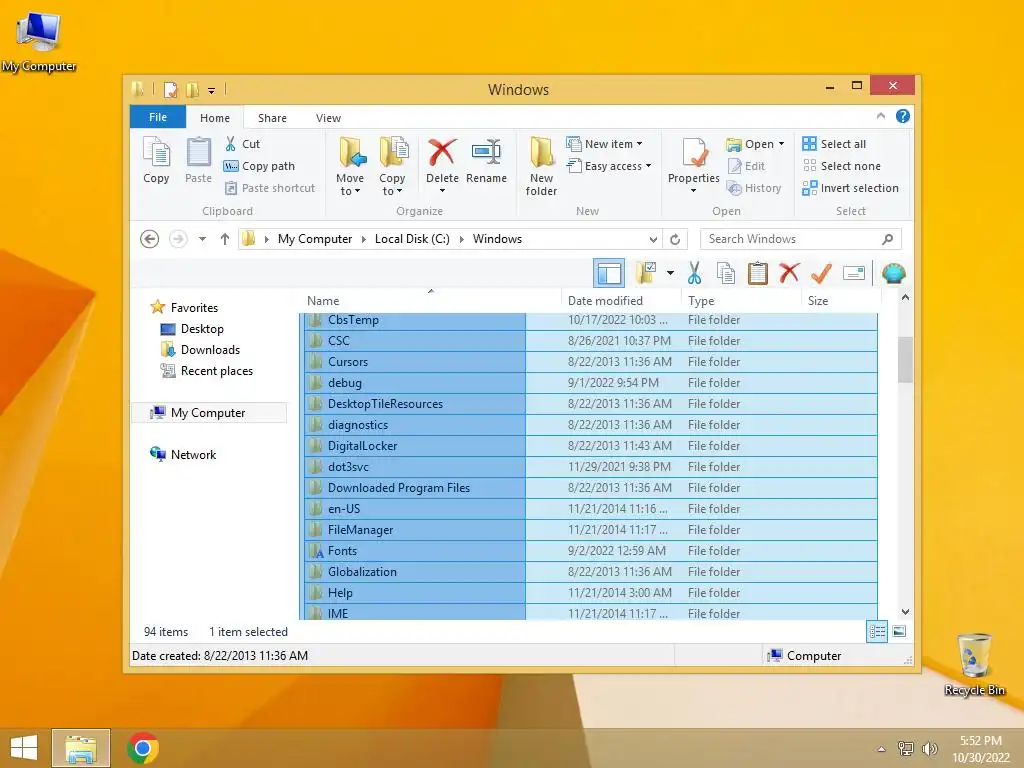Expand the Delete dropdown arrow
This screenshot has height=768, width=1024.
pyautogui.click(x=442, y=191)
